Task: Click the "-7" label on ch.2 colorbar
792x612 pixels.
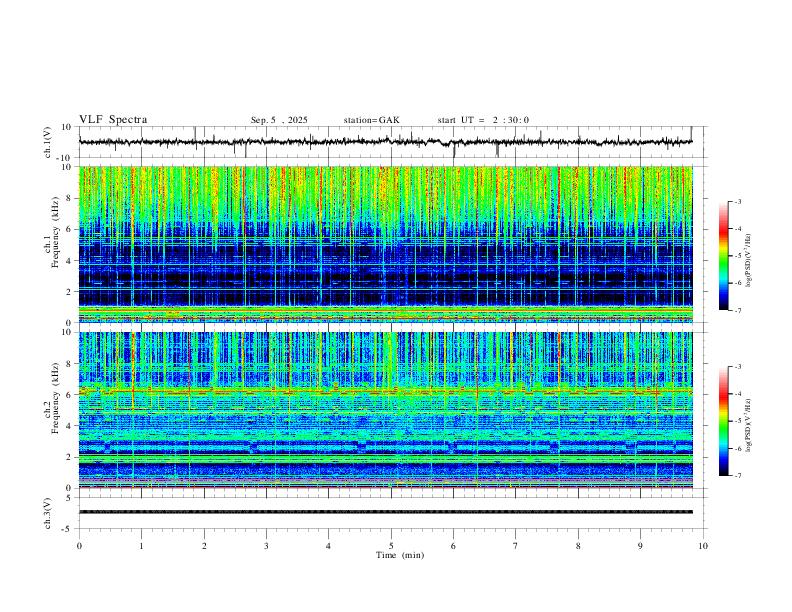Action: (x=737, y=475)
